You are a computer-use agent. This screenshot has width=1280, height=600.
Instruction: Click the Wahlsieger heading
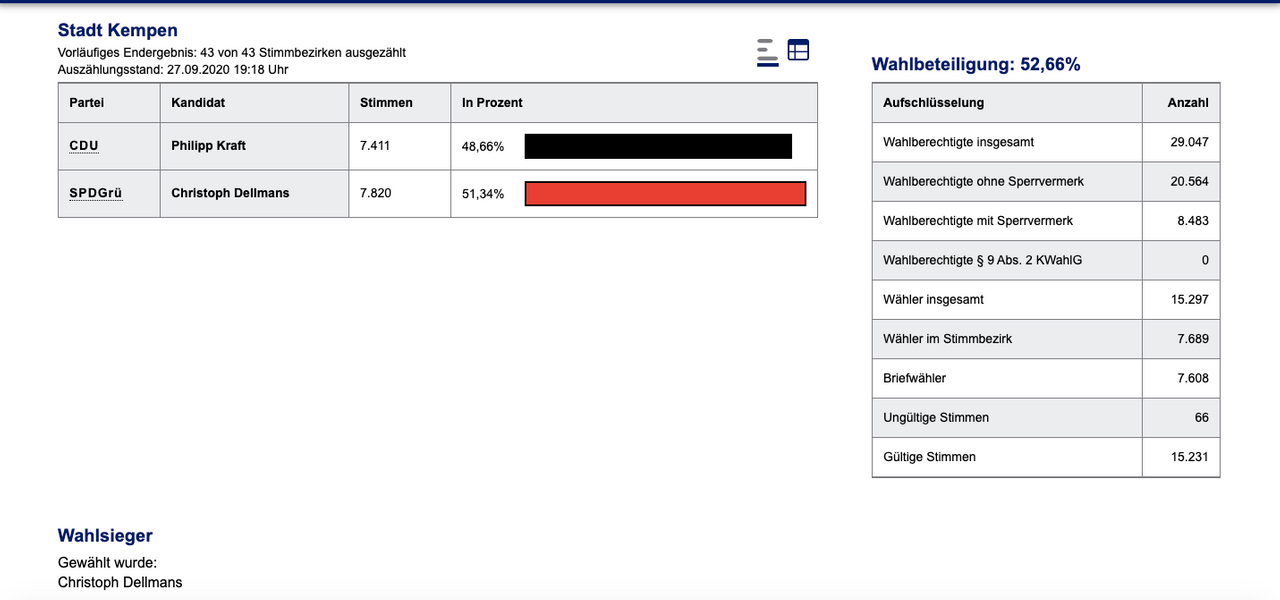pos(106,537)
